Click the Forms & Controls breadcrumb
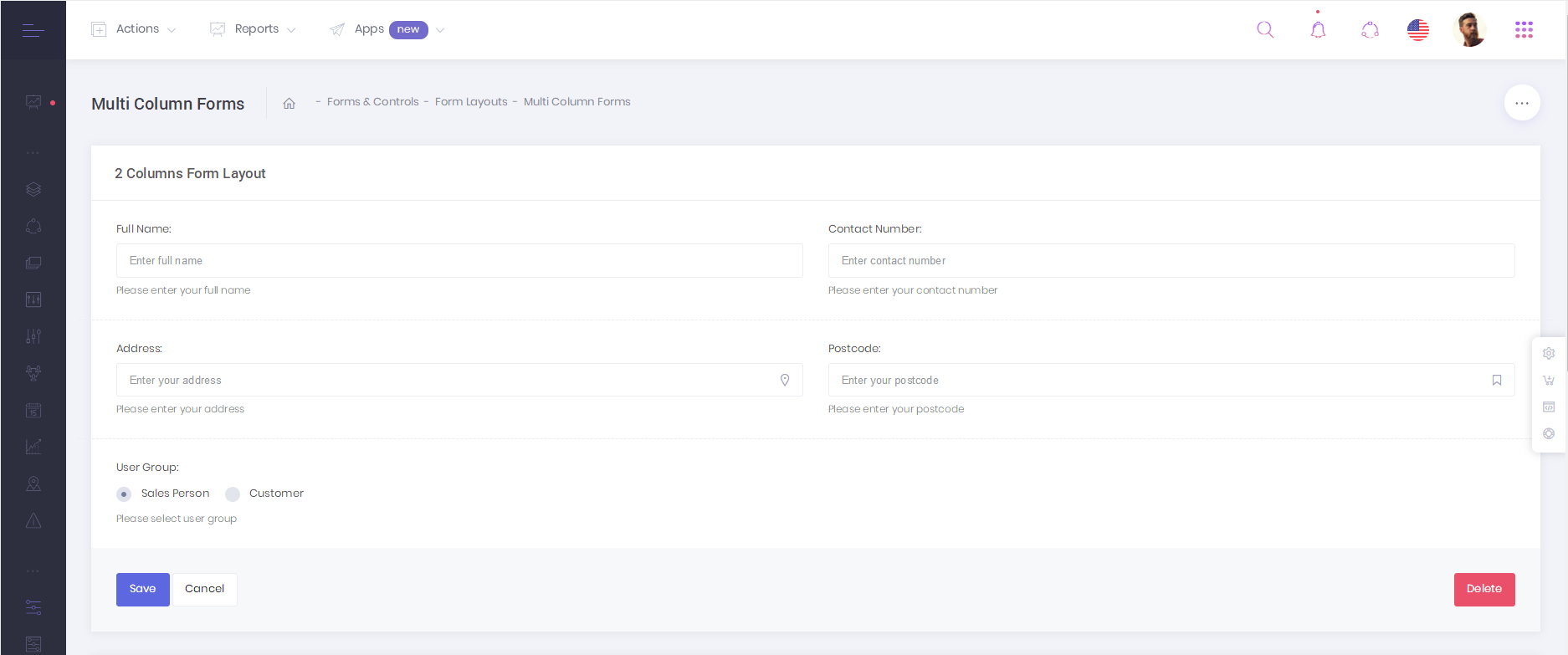This screenshot has width=1568, height=655. pyautogui.click(x=372, y=102)
